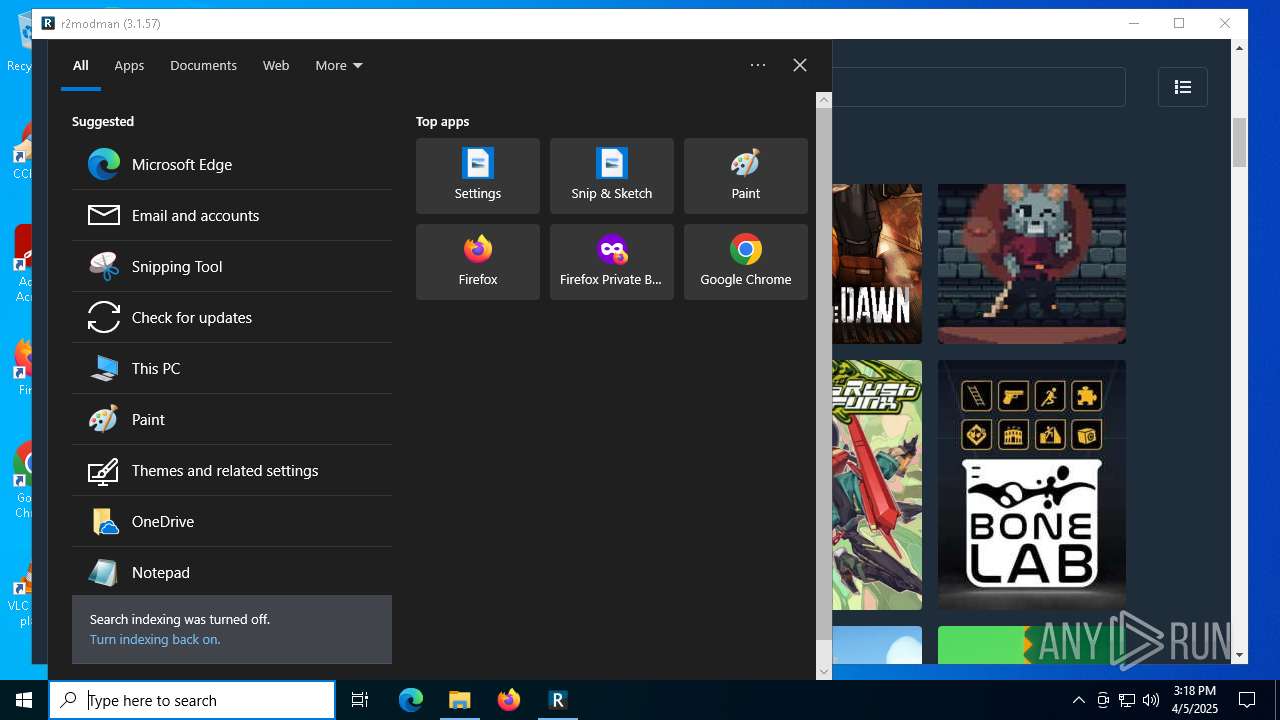Viewport: 1280px width, 720px height.
Task: Launch Snipping Tool from the Suggested list
Action: point(232,266)
